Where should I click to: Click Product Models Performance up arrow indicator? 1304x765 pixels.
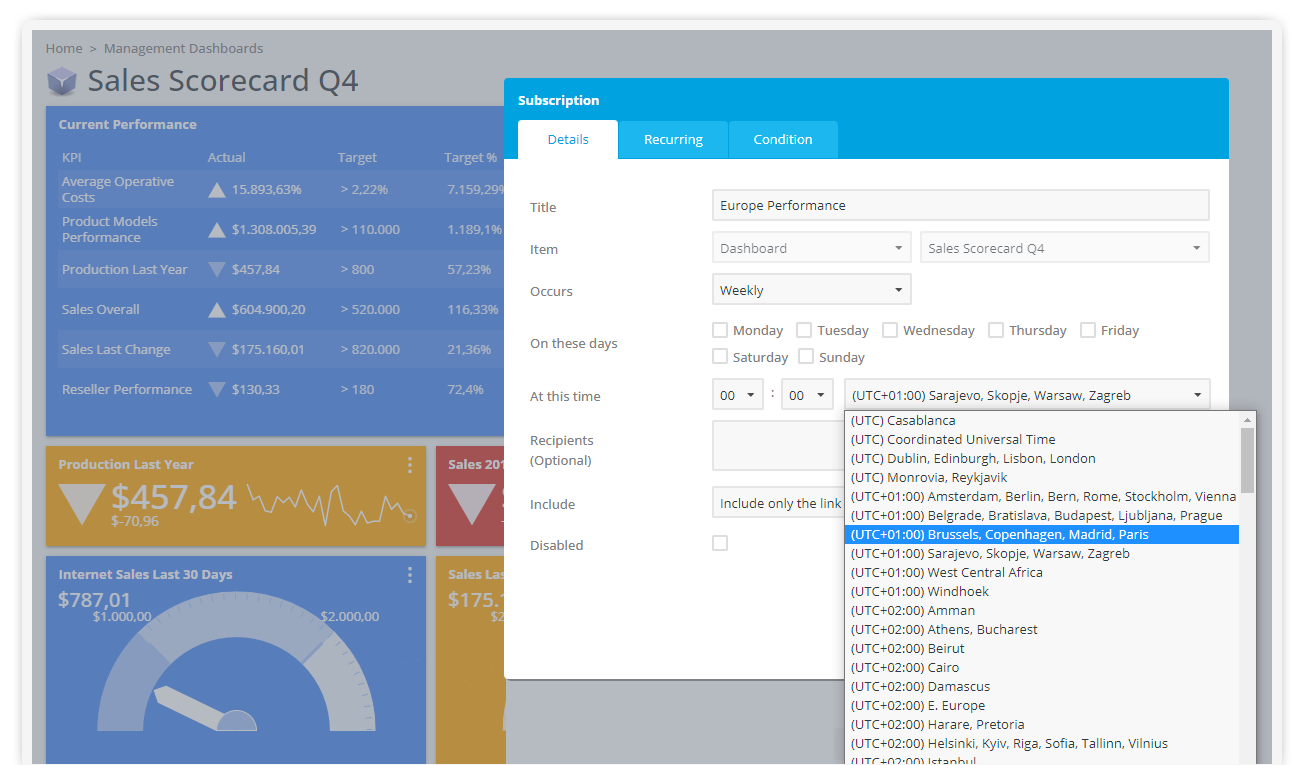point(216,230)
